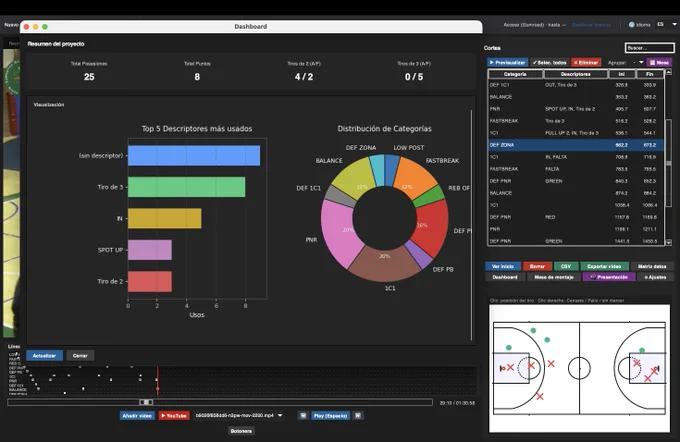This screenshot has height=442, width=680.
Task: Select the FASTBREAK FALTA row
Action: 576,169
